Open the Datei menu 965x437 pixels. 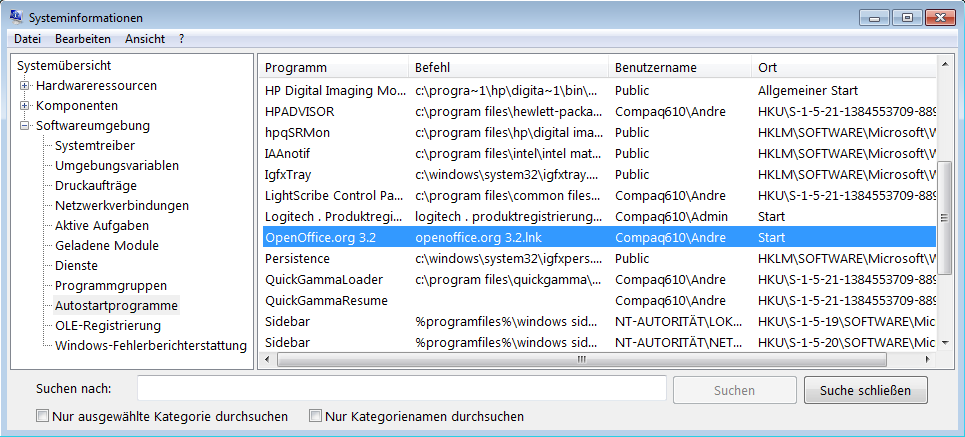(28, 39)
